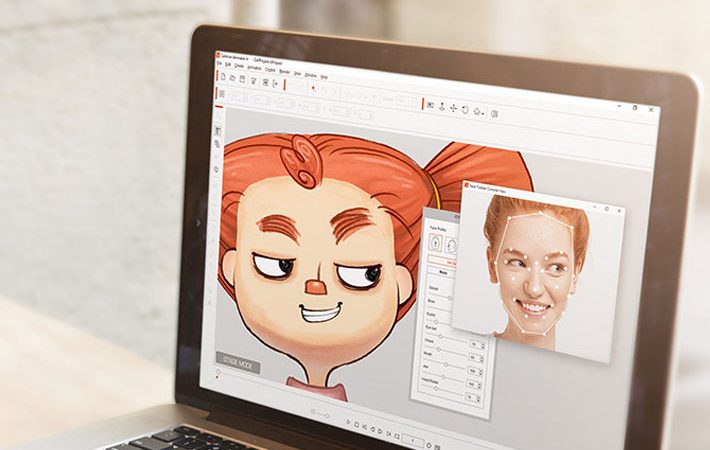710x450 pixels.
Task: Click the Stop button in playback bar
Action: pos(357,425)
